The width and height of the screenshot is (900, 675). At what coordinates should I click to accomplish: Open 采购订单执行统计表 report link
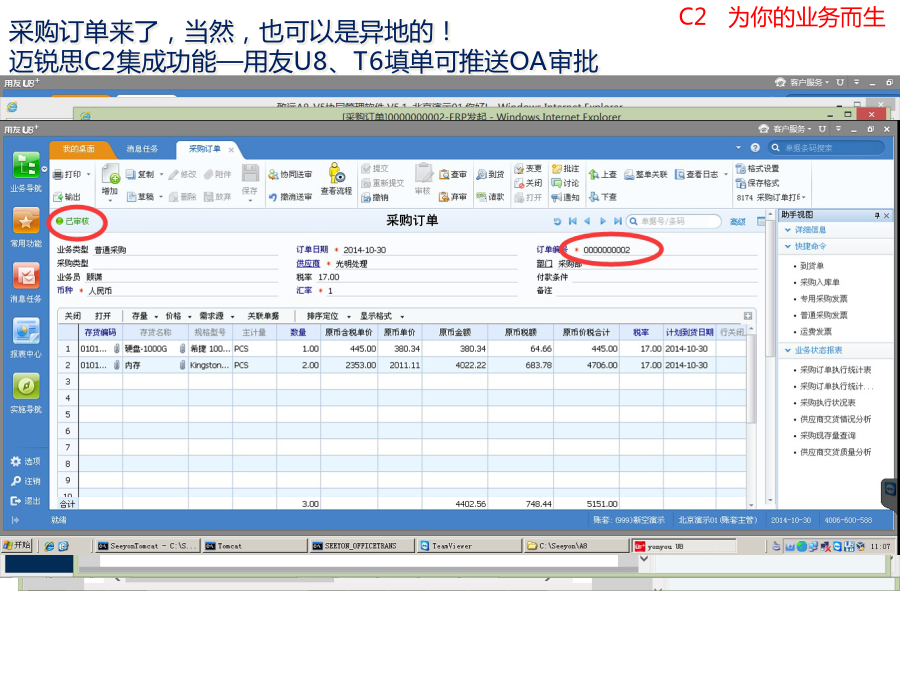click(x=836, y=370)
